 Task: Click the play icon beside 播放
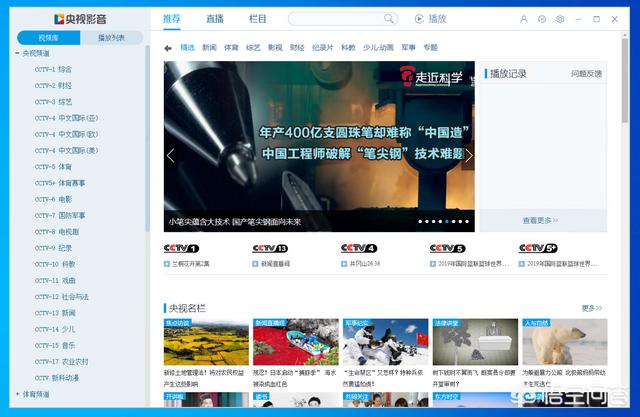(419, 19)
